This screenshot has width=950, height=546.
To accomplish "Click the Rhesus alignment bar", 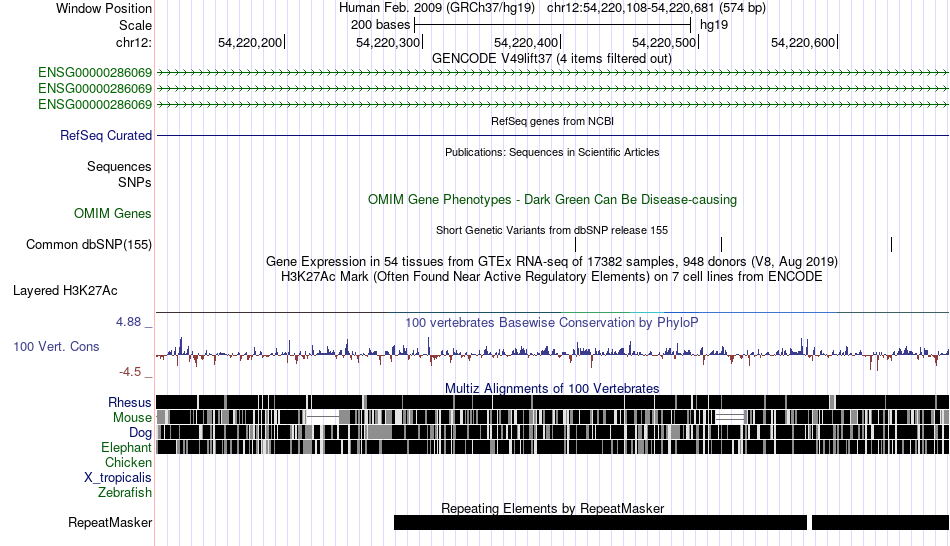I will pos(553,402).
